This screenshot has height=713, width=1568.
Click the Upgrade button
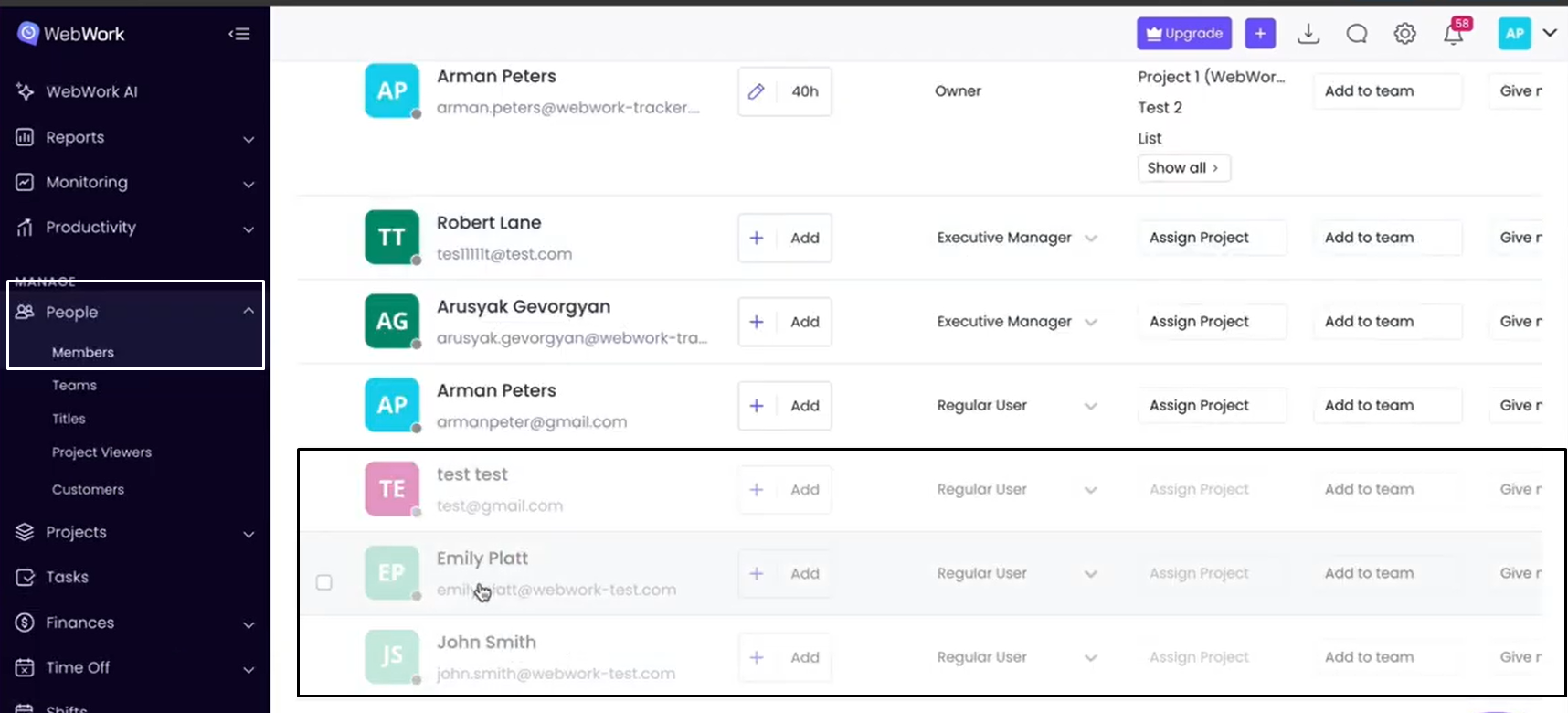click(x=1183, y=34)
